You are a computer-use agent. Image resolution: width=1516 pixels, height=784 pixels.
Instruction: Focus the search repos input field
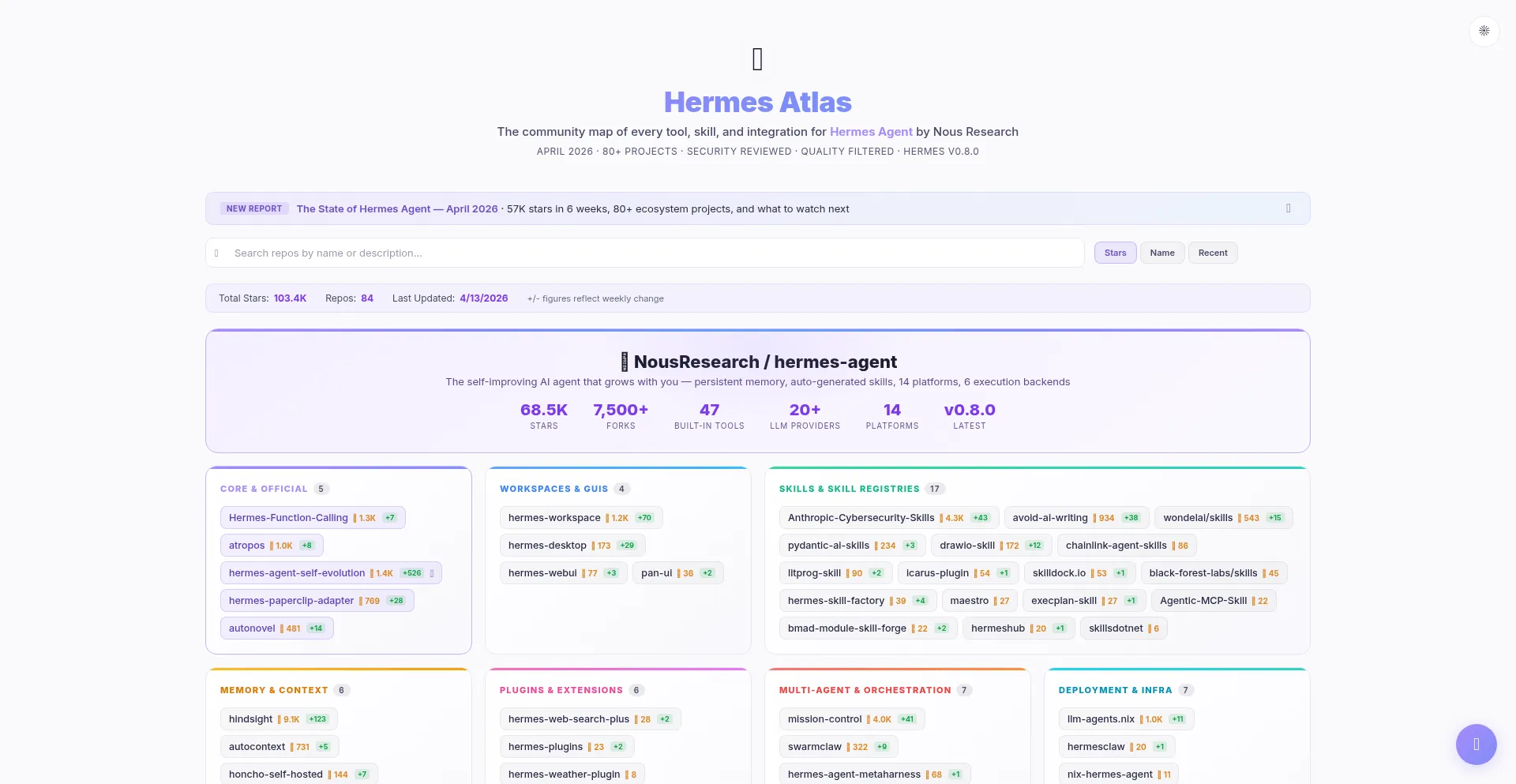[x=645, y=253]
